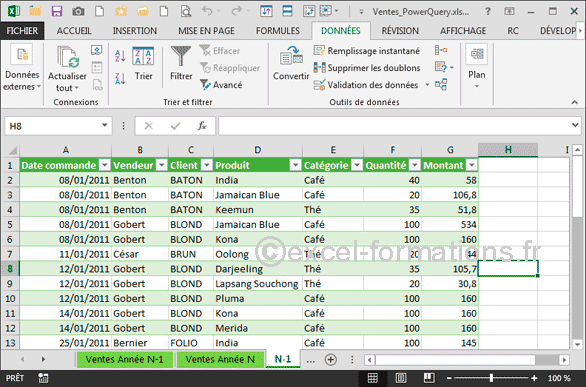This screenshot has height=387, width=586.
Task: Select the cell containing Lapsang Souchong
Action: 257,284
